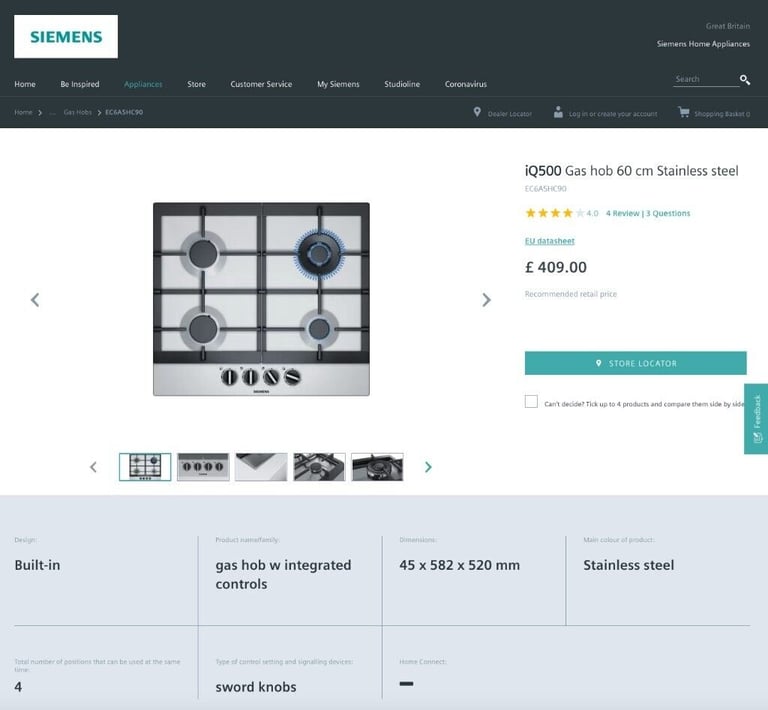
Task: Click the Shopping Basket link text
Action: click(x=722, y=114)
